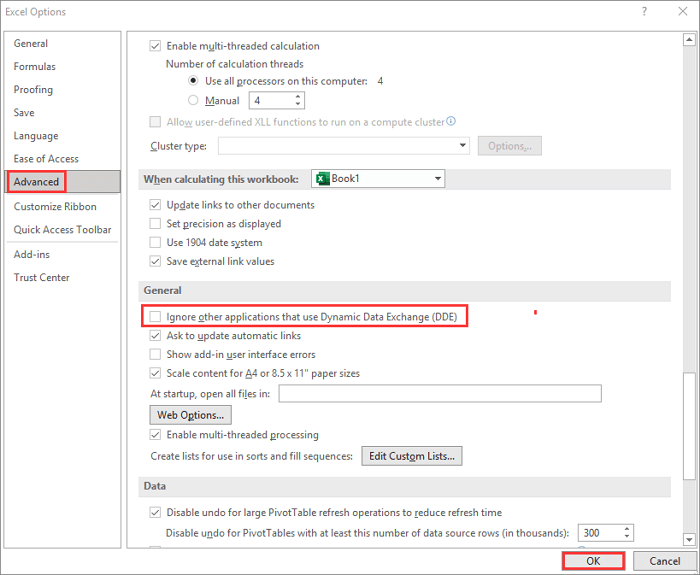Click the Help question mark icon

click(644, 12)
